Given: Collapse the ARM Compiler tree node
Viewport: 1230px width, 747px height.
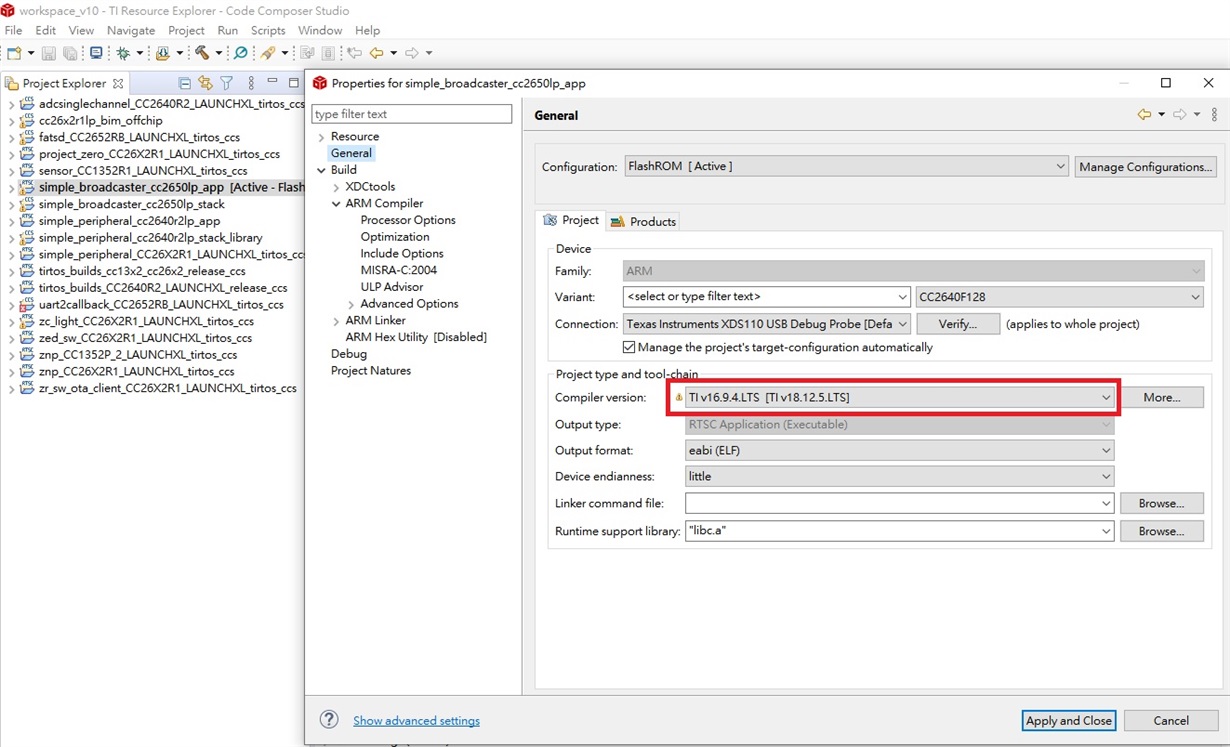Looking at the screenshot, I should [x=336, y=204].
